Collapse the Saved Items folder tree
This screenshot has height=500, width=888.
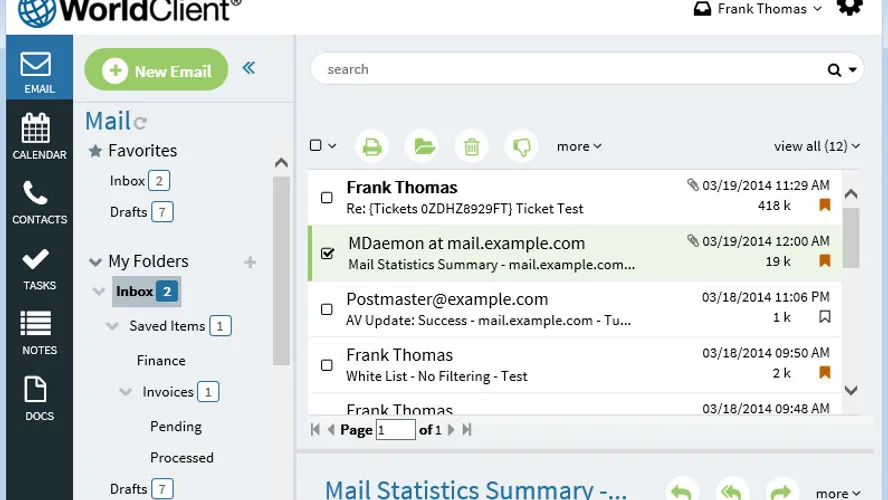(113, 326)
